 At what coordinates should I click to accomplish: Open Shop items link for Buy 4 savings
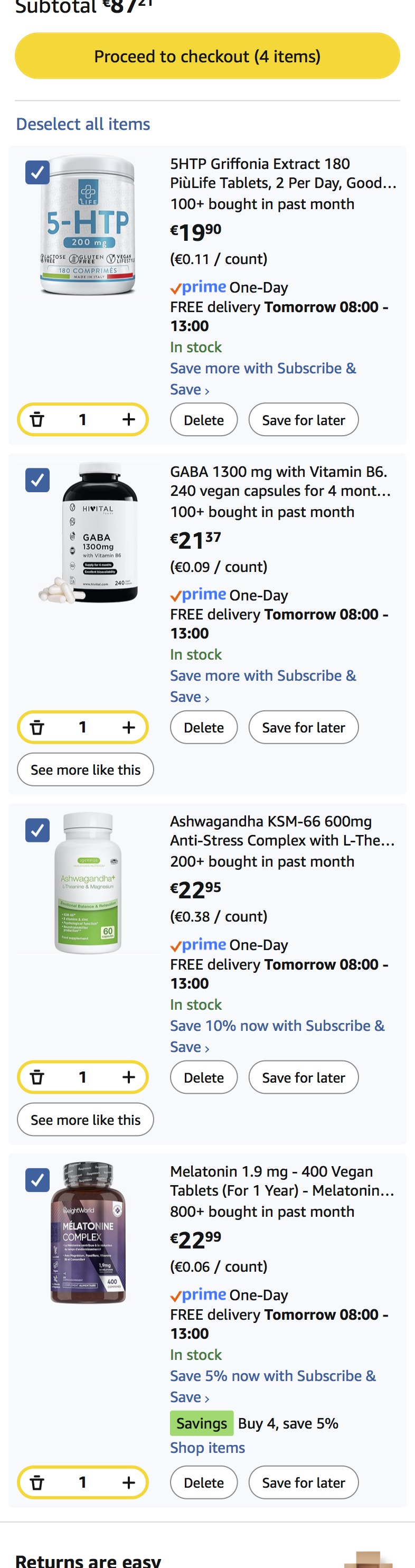(207, 1448)
